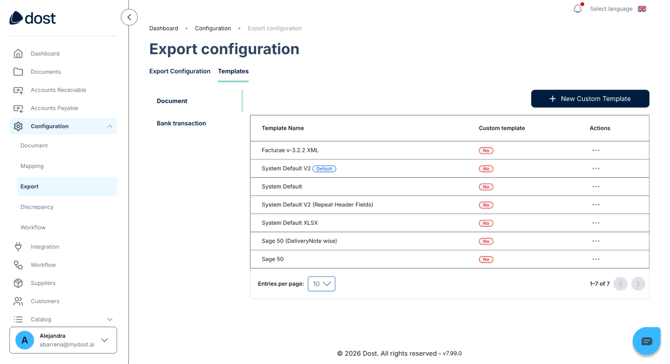Click Configuration breadcrumb link
The image size is (670, 364).
pos(213,28)
